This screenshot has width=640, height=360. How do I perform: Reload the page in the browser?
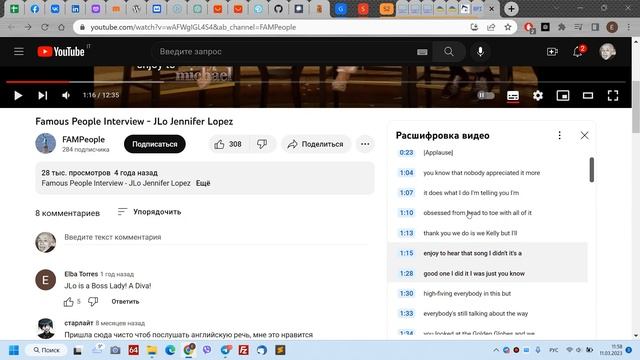coord(44,27)
